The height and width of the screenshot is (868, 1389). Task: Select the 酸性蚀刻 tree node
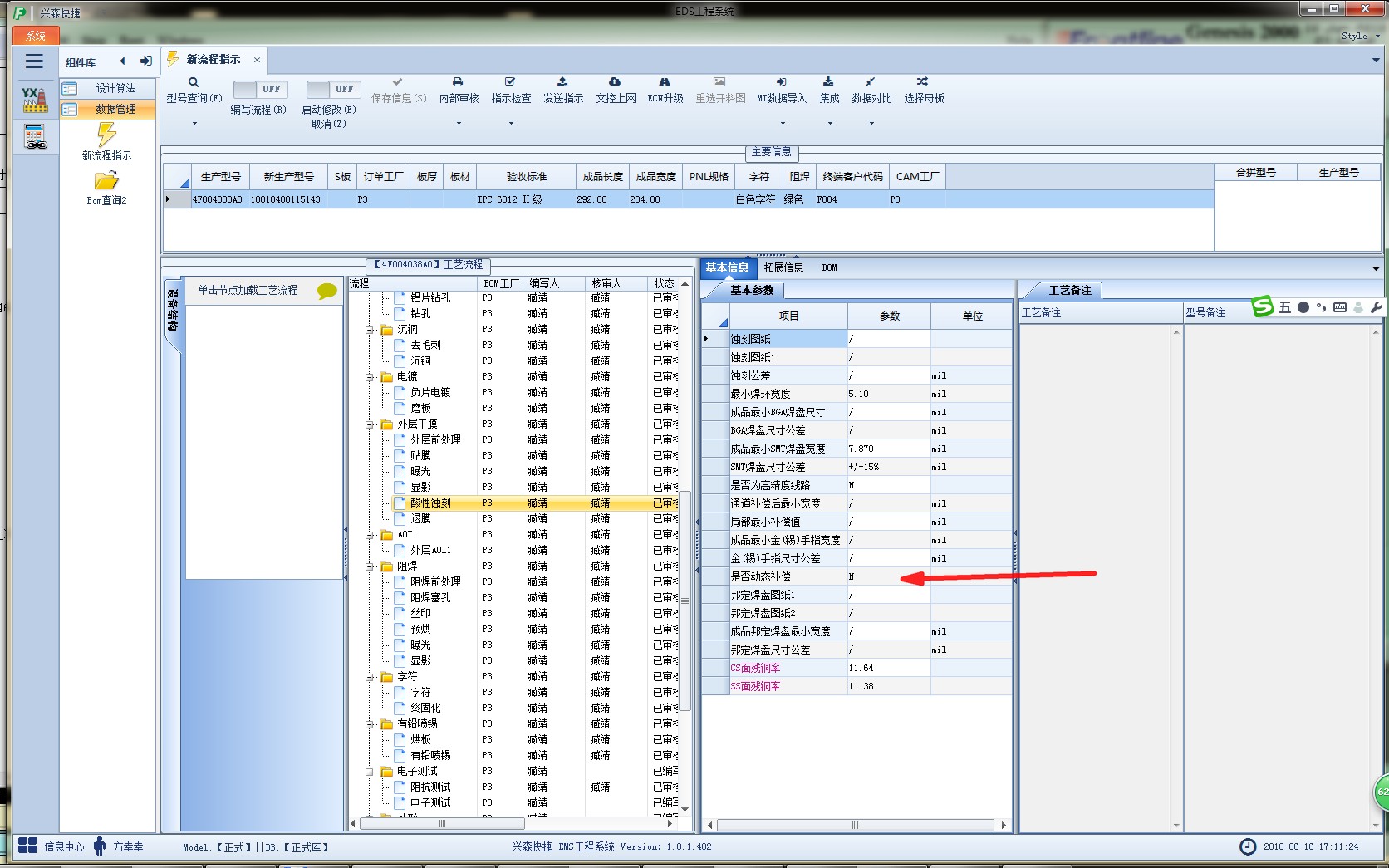coord(430,503)
